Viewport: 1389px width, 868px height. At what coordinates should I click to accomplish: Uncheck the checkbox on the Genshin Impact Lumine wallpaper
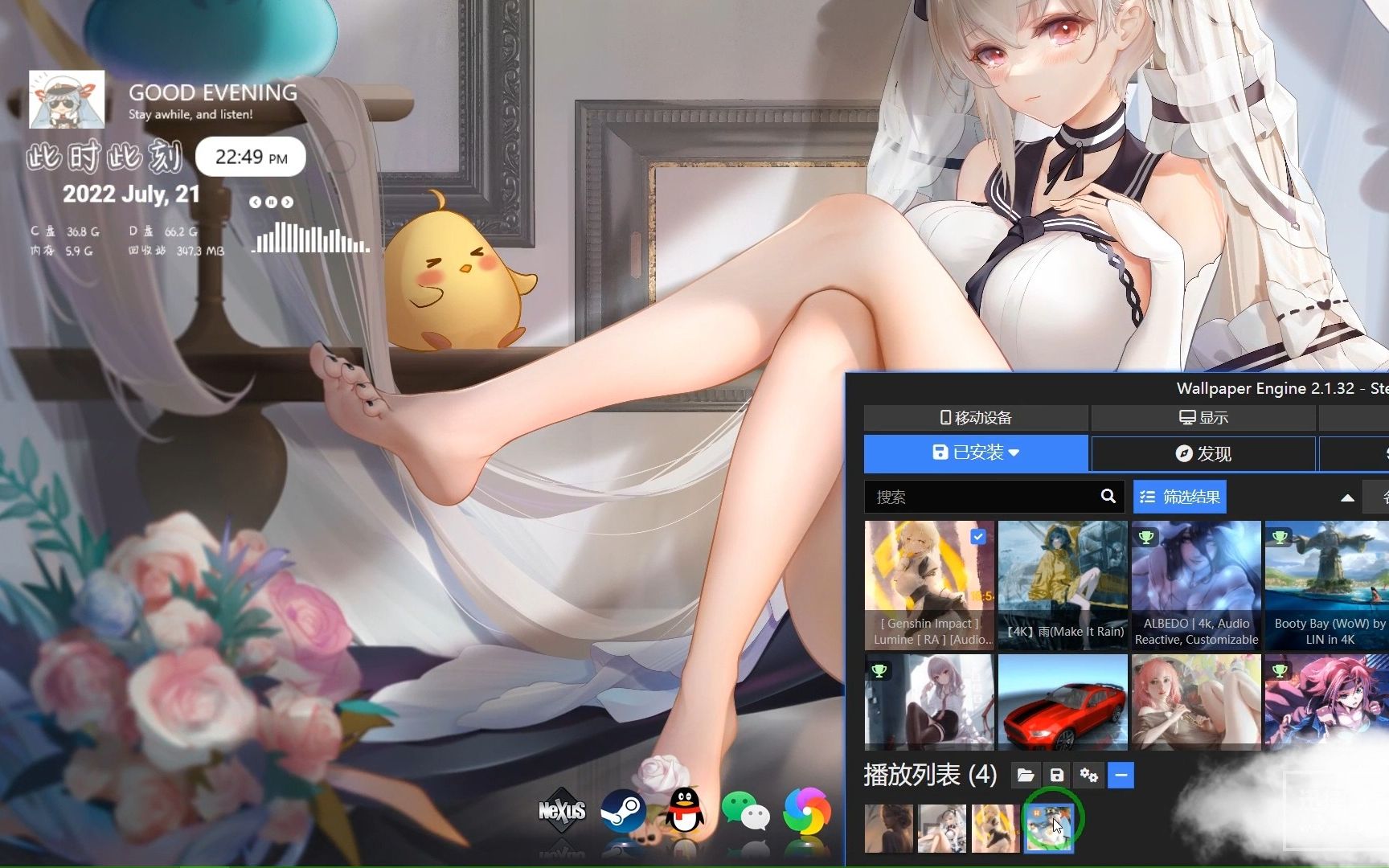[x=977, y=537]
